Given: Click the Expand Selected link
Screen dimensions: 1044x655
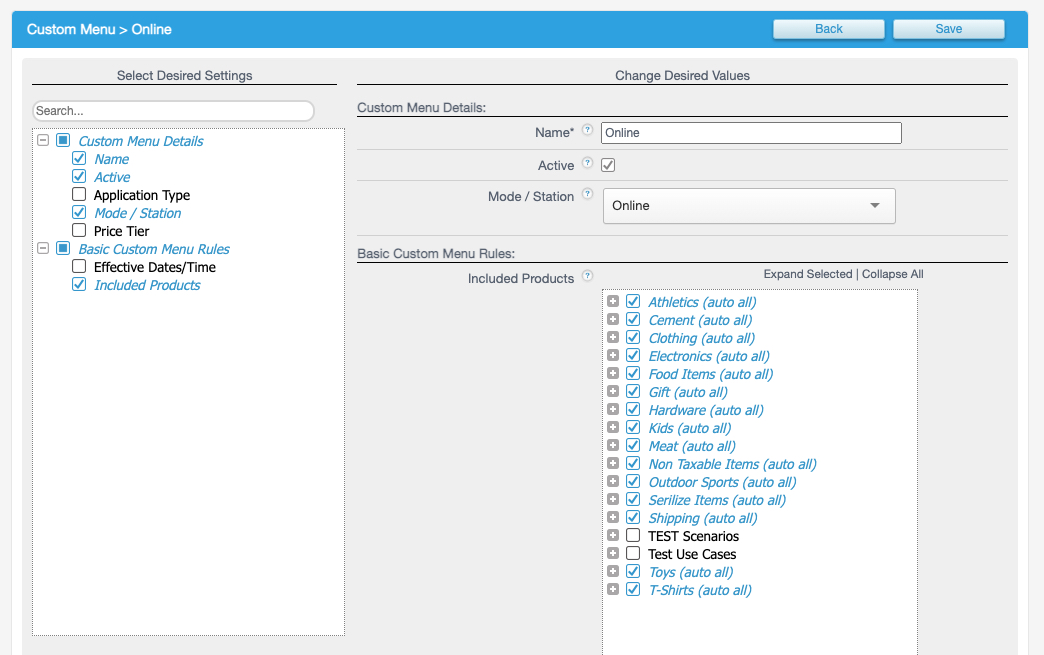Looking at the screenshot, I should pos(806,274).
